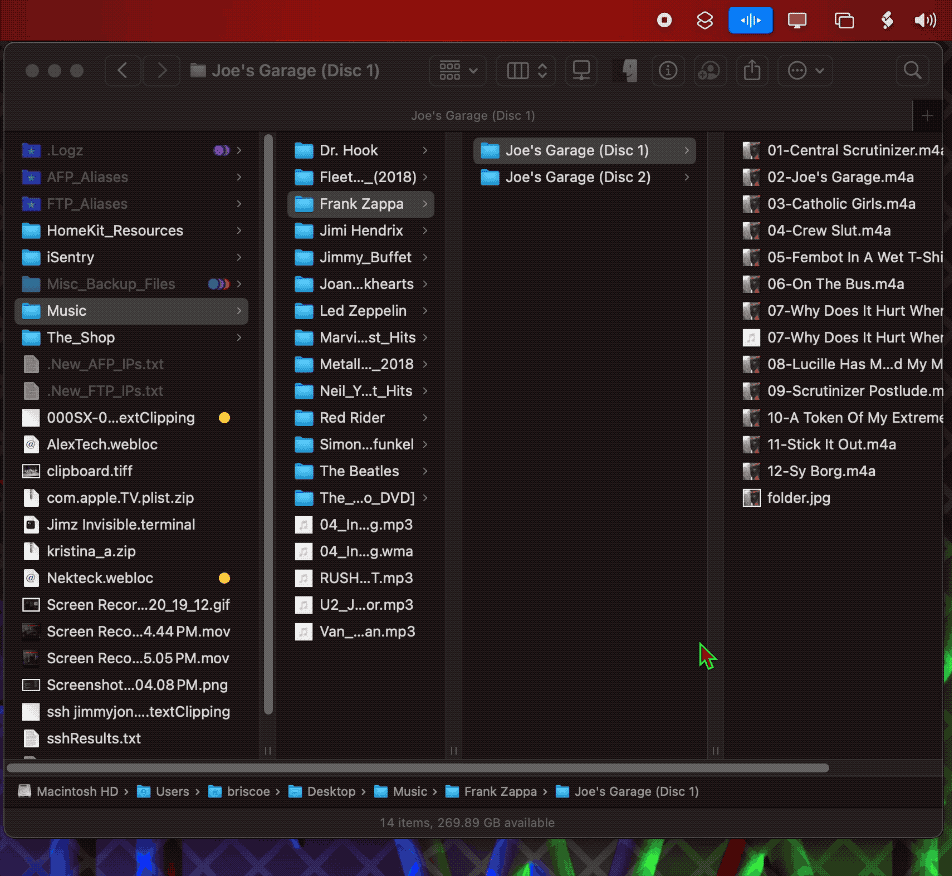Viewport: 952px width, 876px height.
Task: Select kristina_a.zip archive
Action: click(x=131, y=551)
